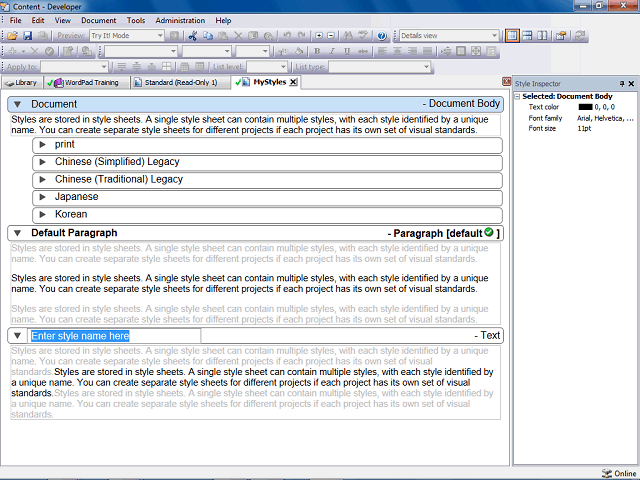Click the Font size 11pt value

[584, 129]
